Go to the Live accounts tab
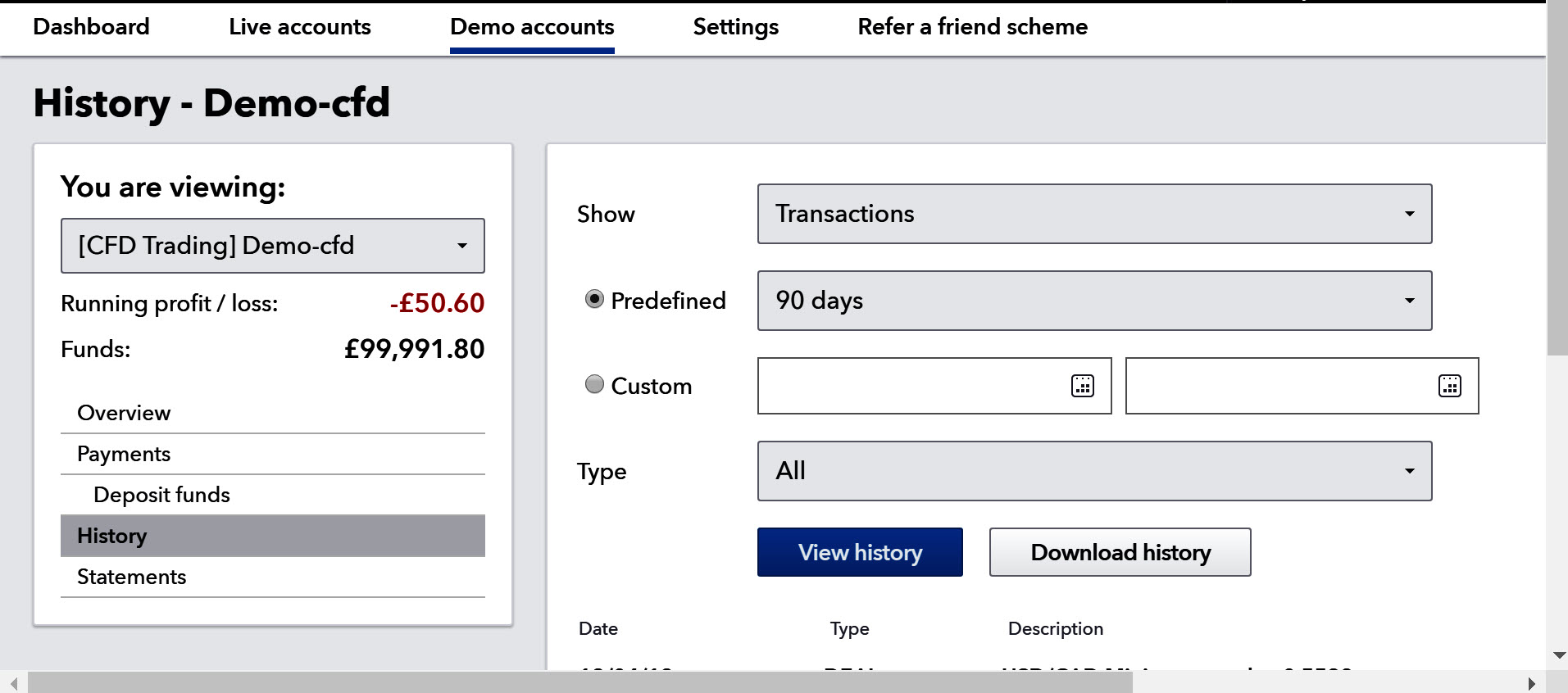This screenshot has height=693, width=1568. coord(300,27)
